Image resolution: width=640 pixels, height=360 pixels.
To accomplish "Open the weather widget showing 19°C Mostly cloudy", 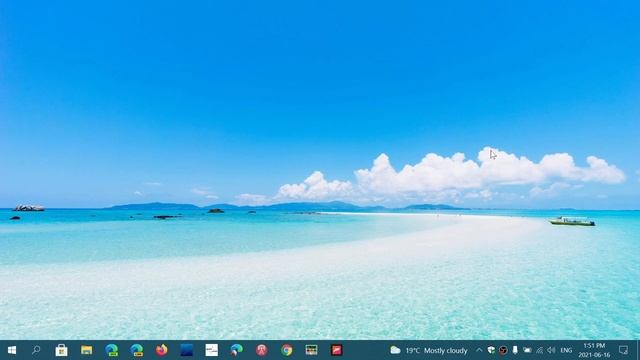I will coord(429,350).
